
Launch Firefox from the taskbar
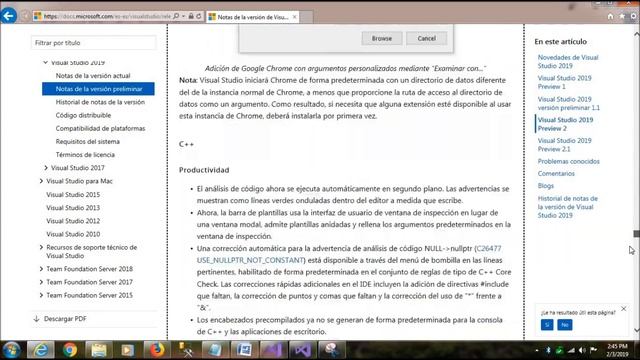(156, 350)
